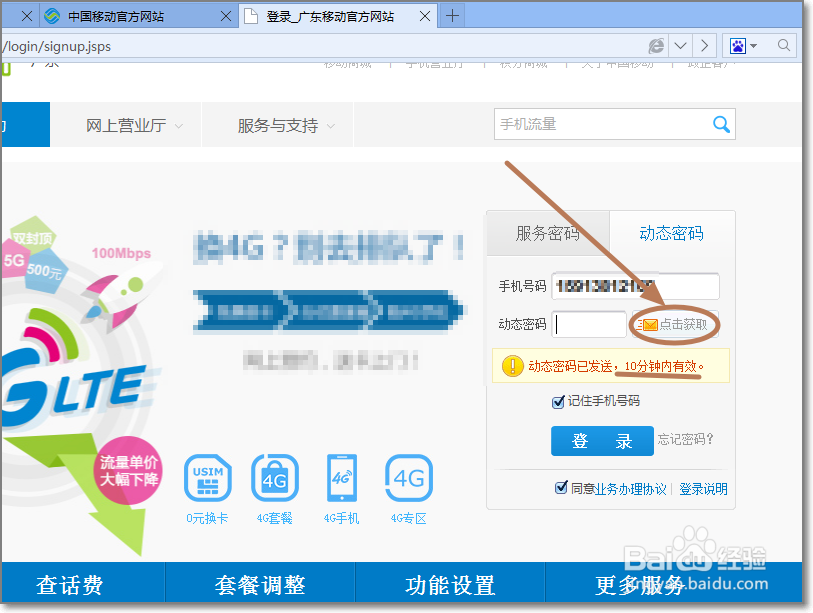Switch to the 动态密码 login tab
This screenshot has height=613, width=813.
[671, 233]
